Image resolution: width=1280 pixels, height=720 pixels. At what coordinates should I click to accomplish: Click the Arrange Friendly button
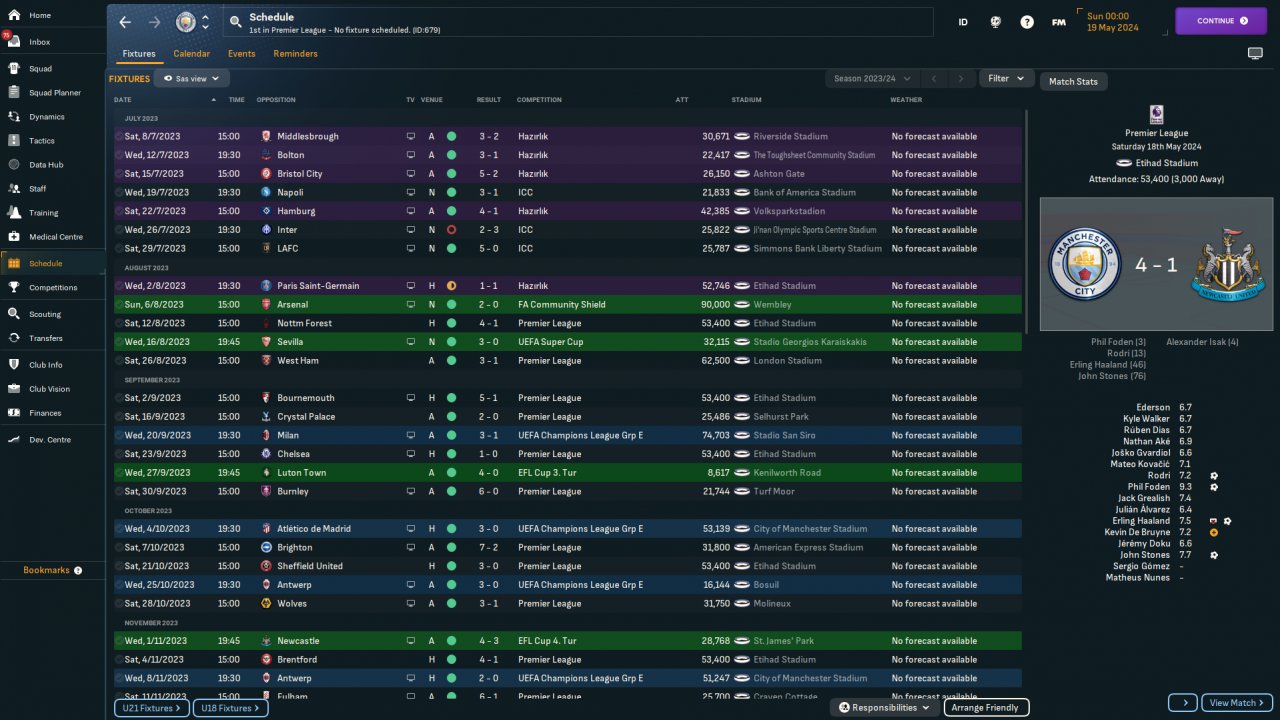coord(984,708)
